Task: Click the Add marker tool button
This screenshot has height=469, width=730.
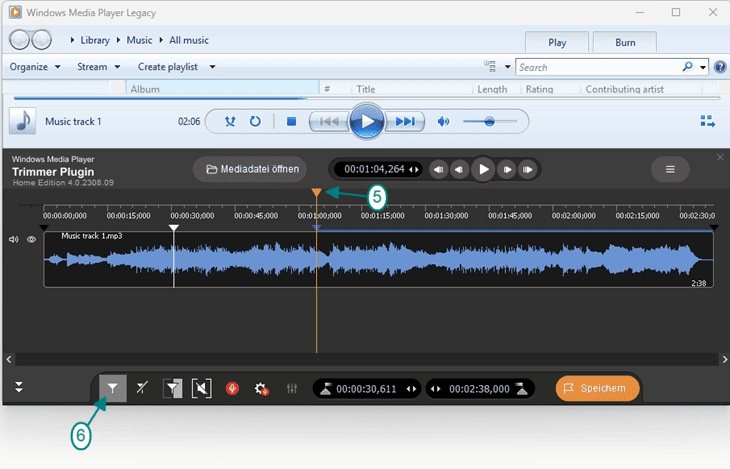Action: pyautogui.click(x=113, y=388)
